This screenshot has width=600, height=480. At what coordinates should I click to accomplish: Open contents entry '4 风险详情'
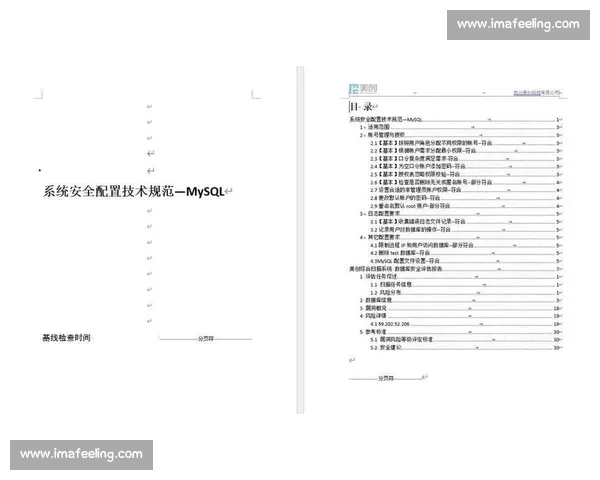pos(460,316)
